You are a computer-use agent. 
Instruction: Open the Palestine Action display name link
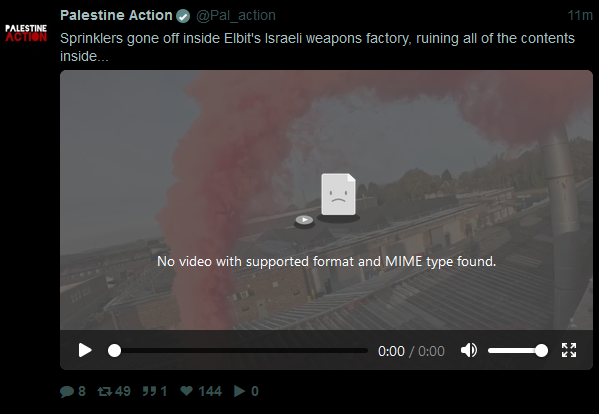pyautogui.click(x=116, y=15)
